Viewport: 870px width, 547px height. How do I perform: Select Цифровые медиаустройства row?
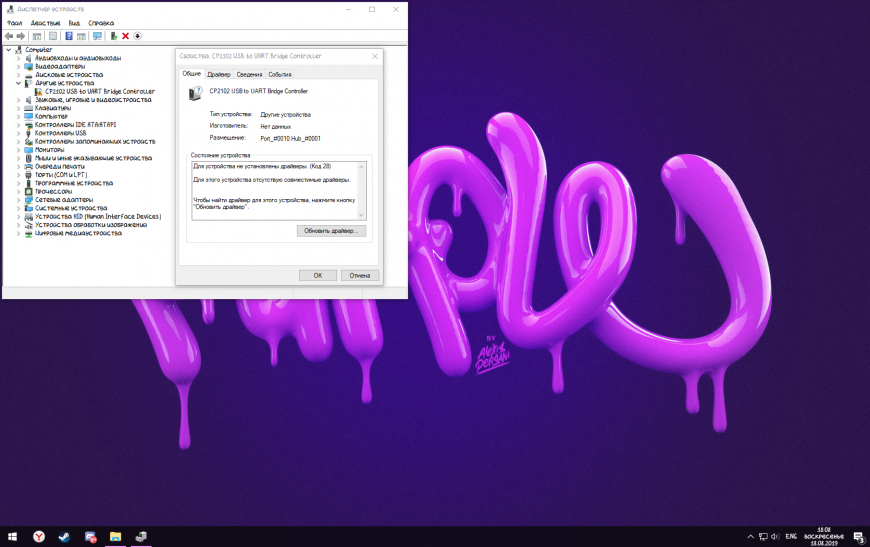(x=78, y=233)
